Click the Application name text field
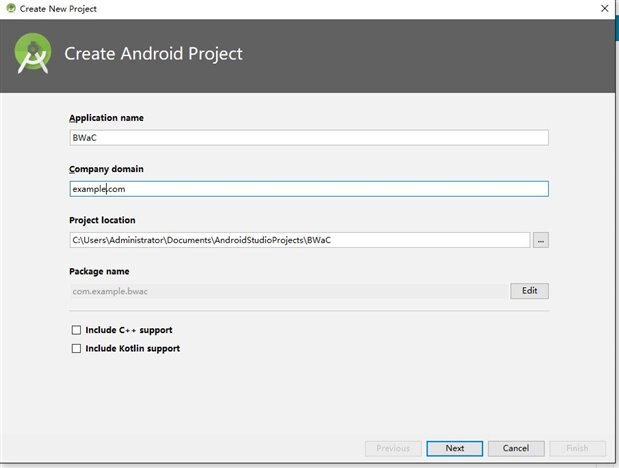Screen dimensions: 619x468 tap(308, 138)
